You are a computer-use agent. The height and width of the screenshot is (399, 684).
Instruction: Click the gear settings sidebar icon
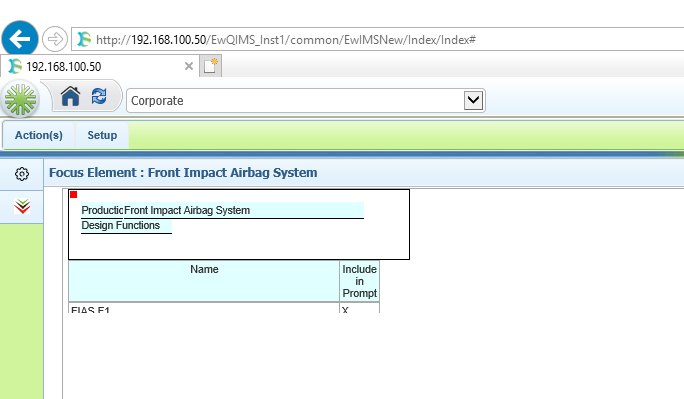coord(22,174)
